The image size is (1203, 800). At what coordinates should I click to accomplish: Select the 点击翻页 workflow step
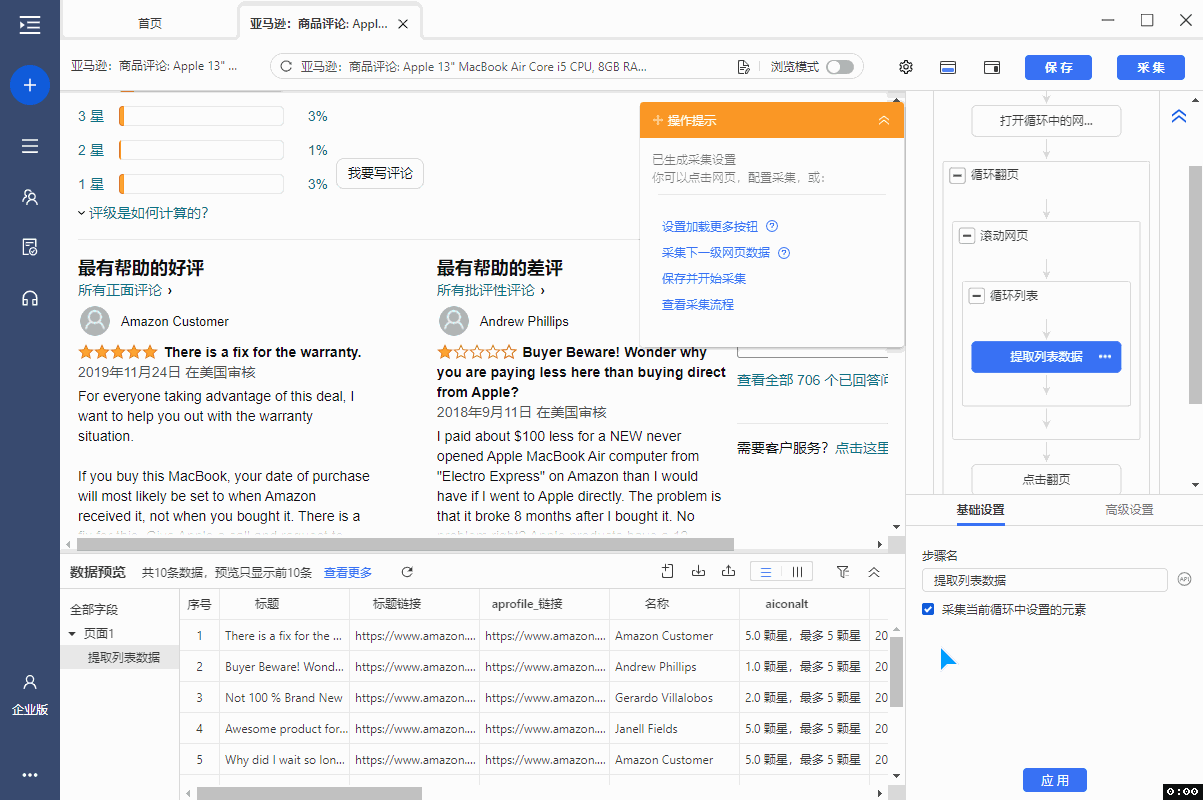point(1046,479)
